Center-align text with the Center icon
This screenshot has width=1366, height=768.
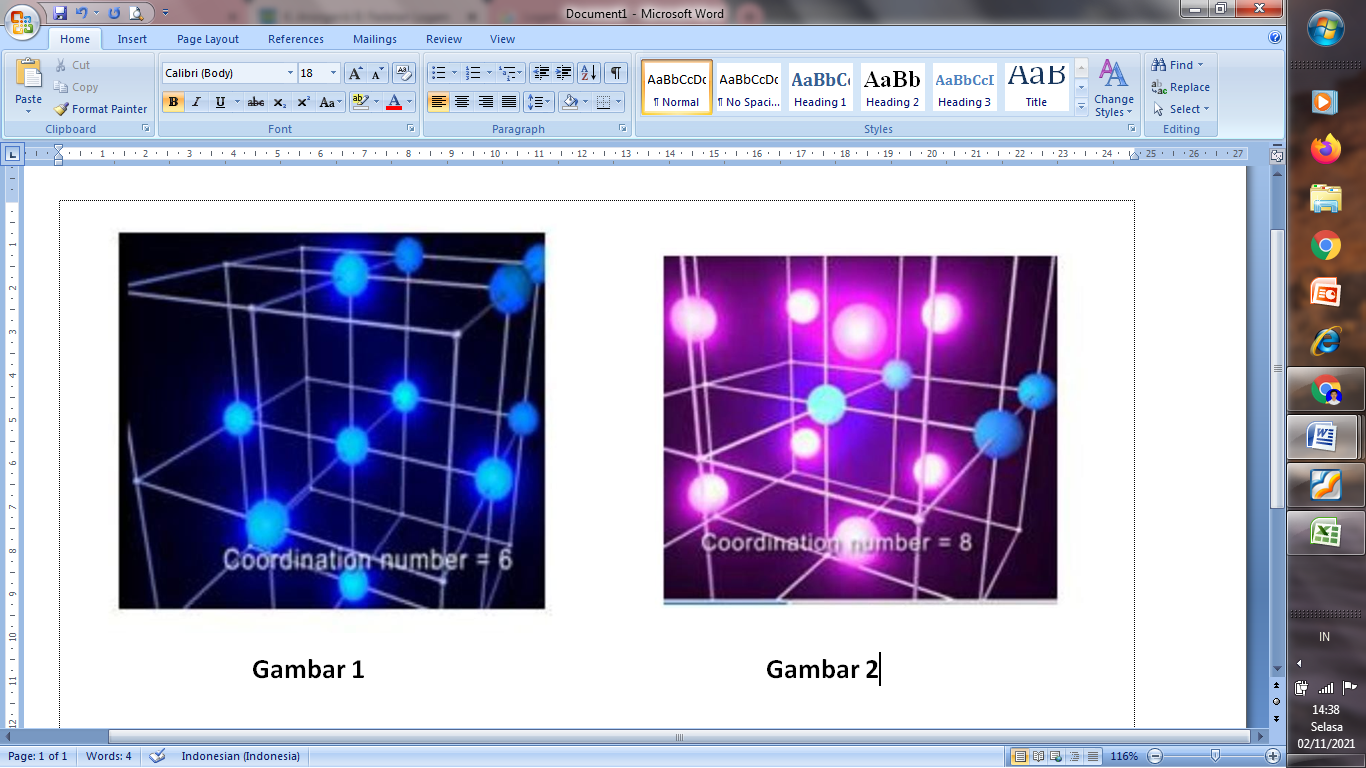click(x=462, y=102)
